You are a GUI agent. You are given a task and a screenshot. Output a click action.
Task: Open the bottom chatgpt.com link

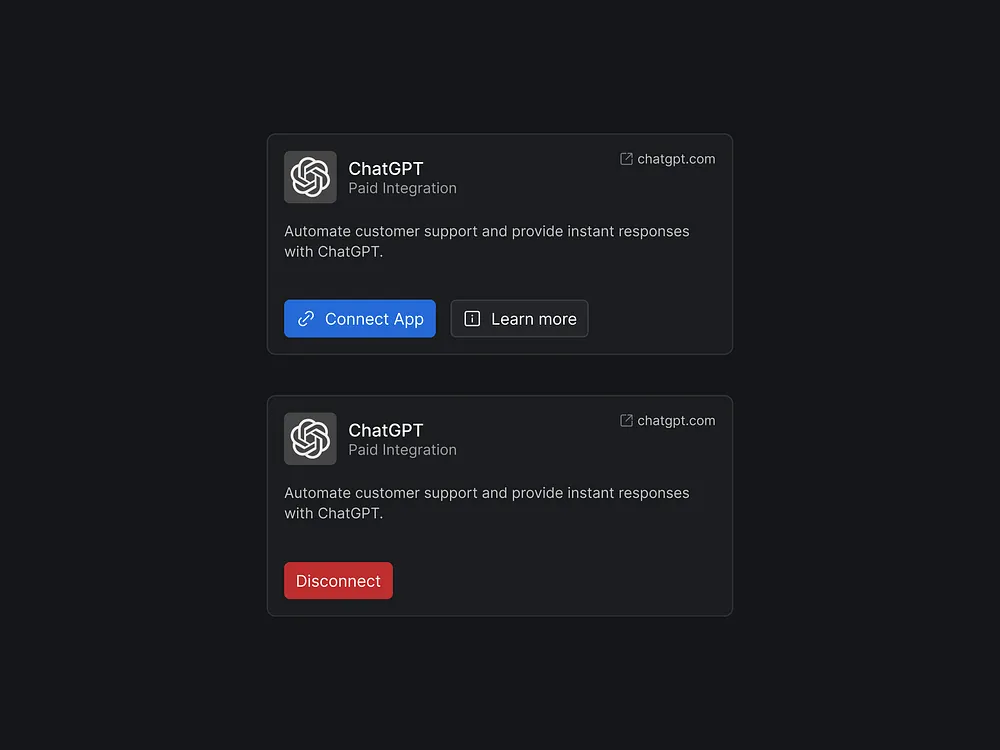click(675, 420)
